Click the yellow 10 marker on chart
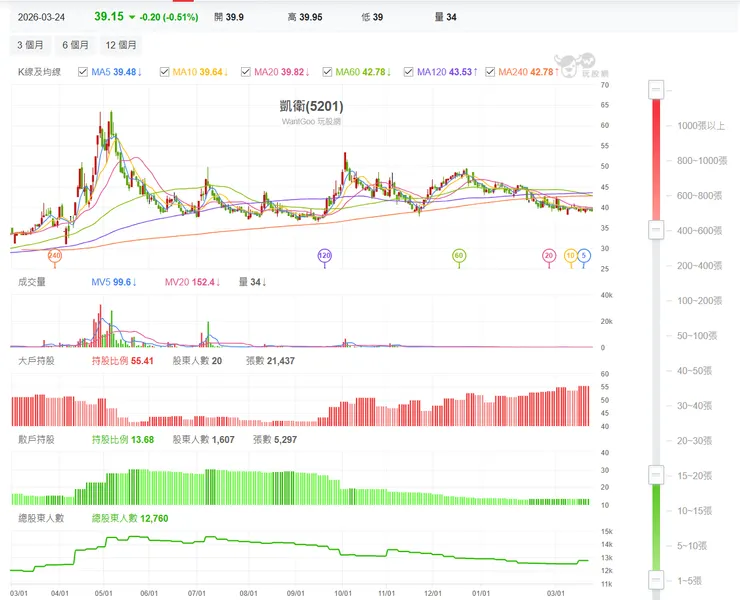Screen dimensions: 740x600 point(571,256)
